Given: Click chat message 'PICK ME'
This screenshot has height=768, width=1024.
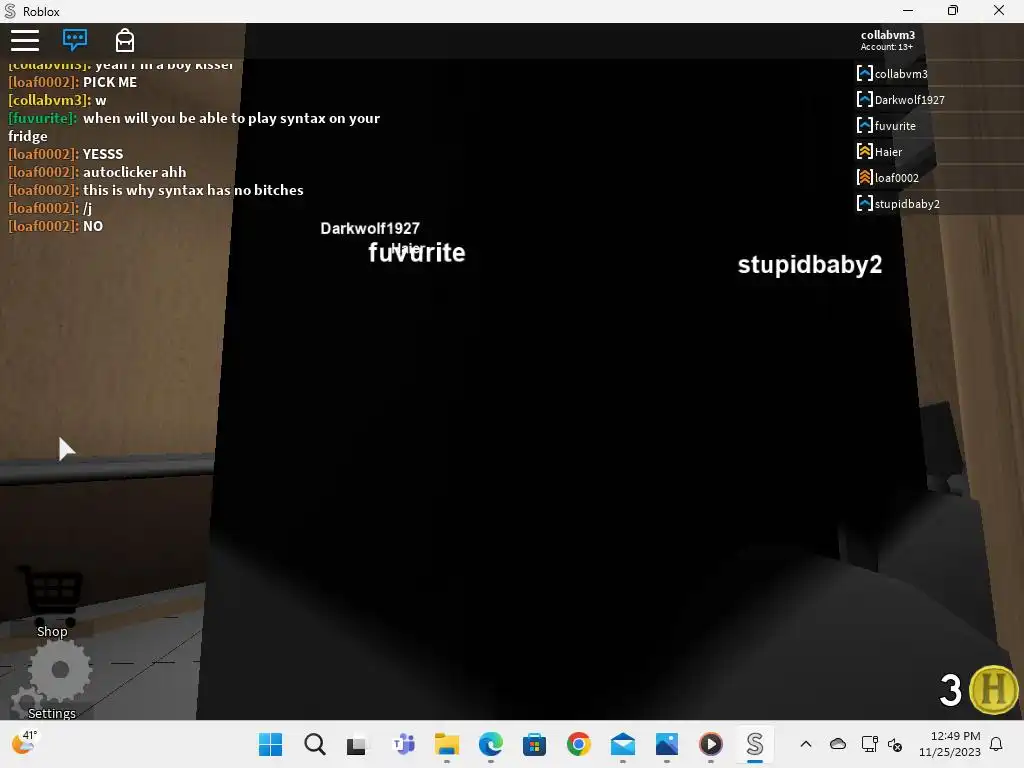Looking at the screenshot, I should click(110, 82).
